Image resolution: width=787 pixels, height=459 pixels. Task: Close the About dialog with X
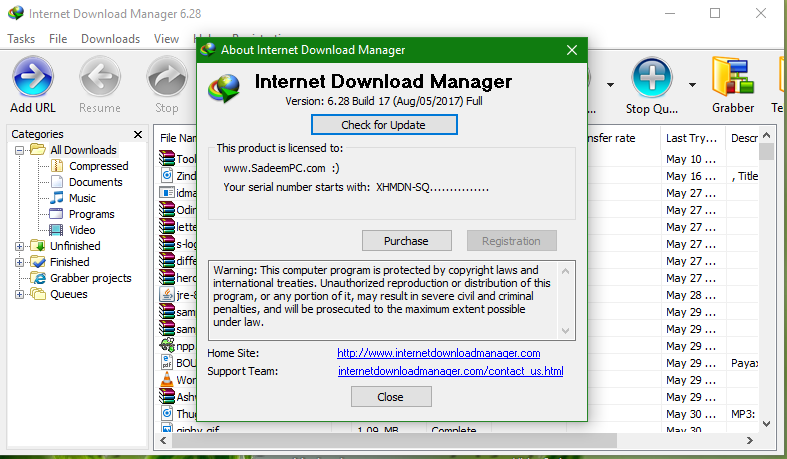tap(572, 50)
